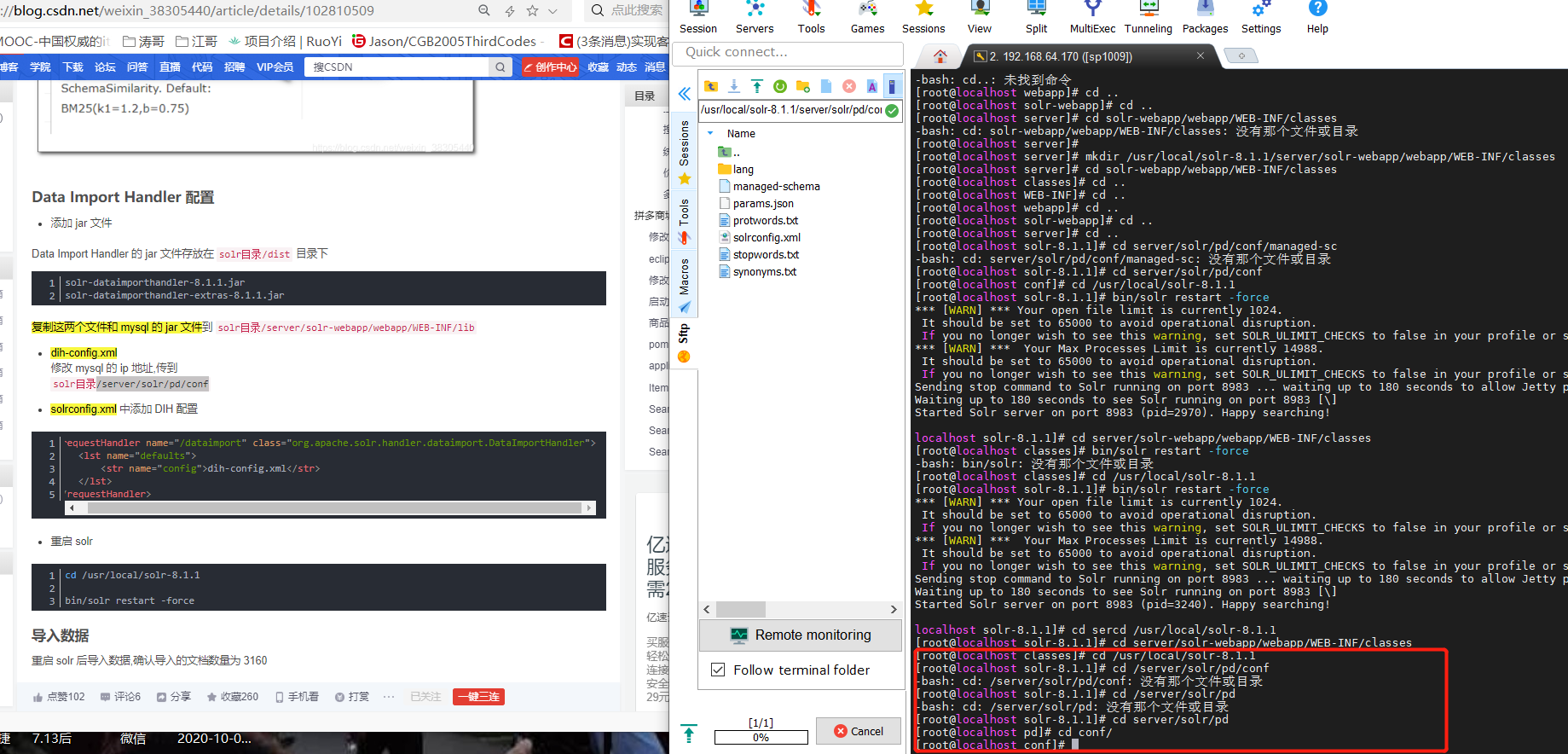Viewport: 1568px width, 754px height.
Task: Open the VIP会员 link in CSDN nav
Action: pos(275,67)
